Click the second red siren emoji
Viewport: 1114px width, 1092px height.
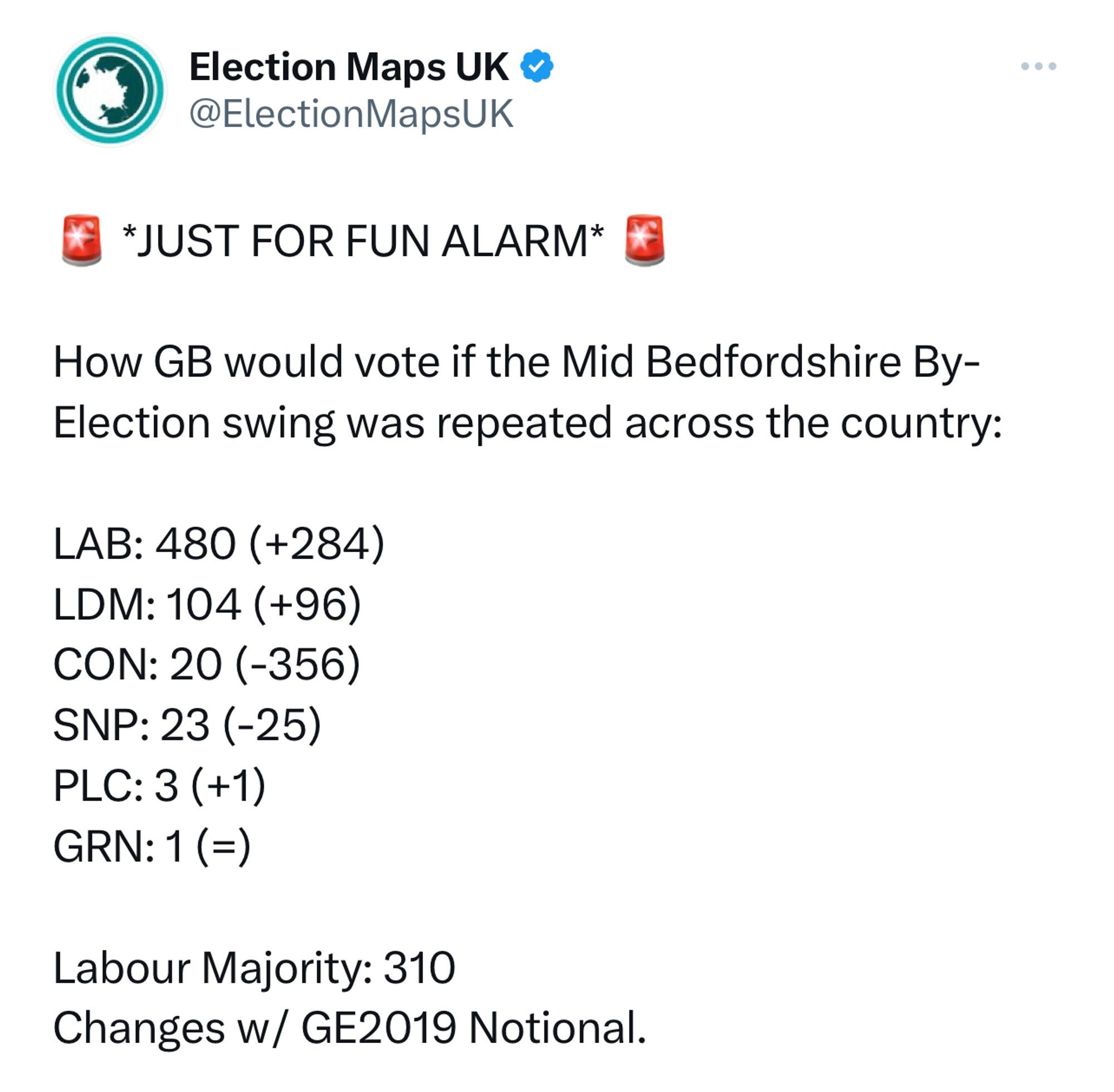tap(644, 241)
